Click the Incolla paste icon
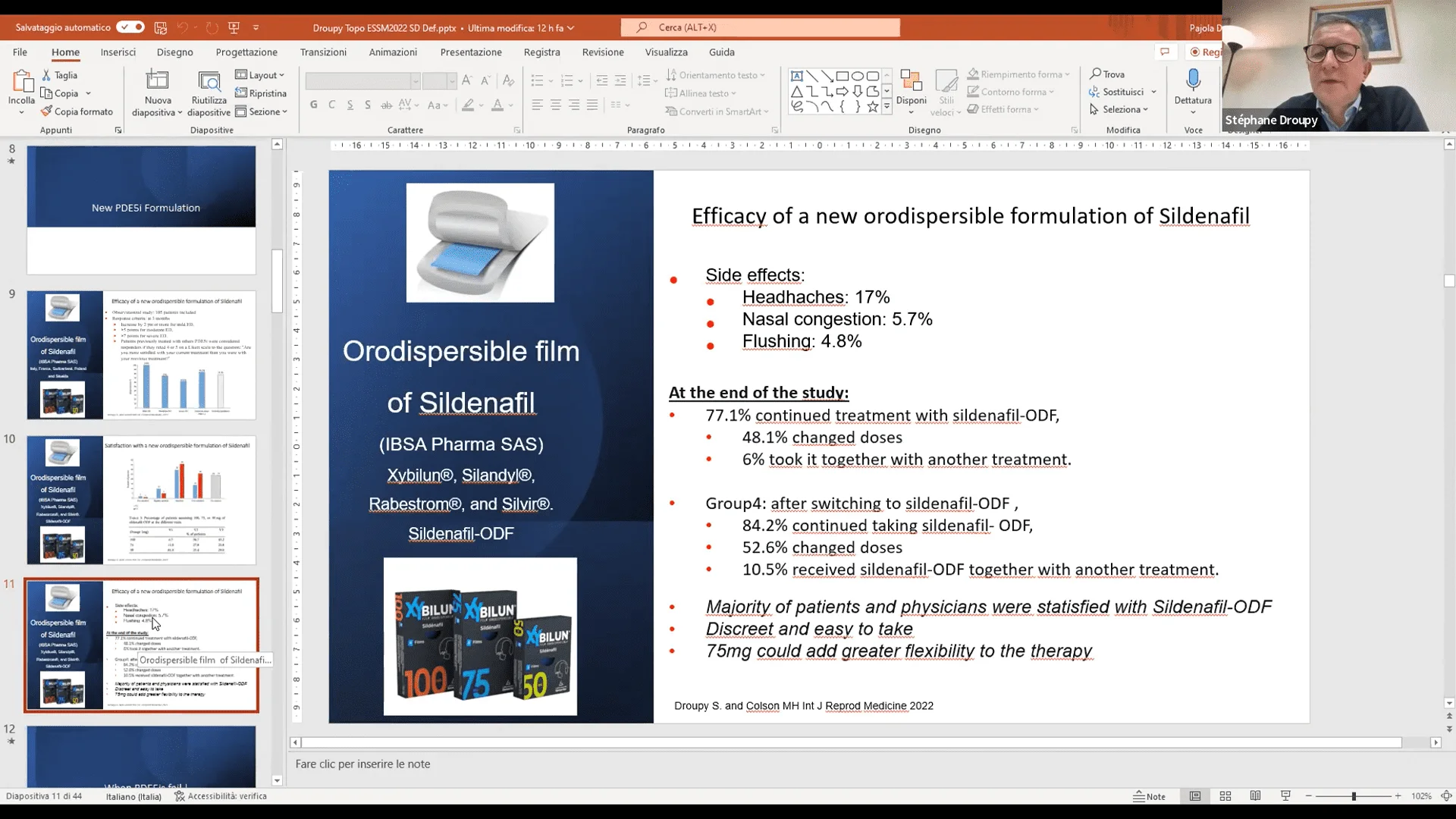This screenshot has width=1456, height=819. (x=21, y=82)
